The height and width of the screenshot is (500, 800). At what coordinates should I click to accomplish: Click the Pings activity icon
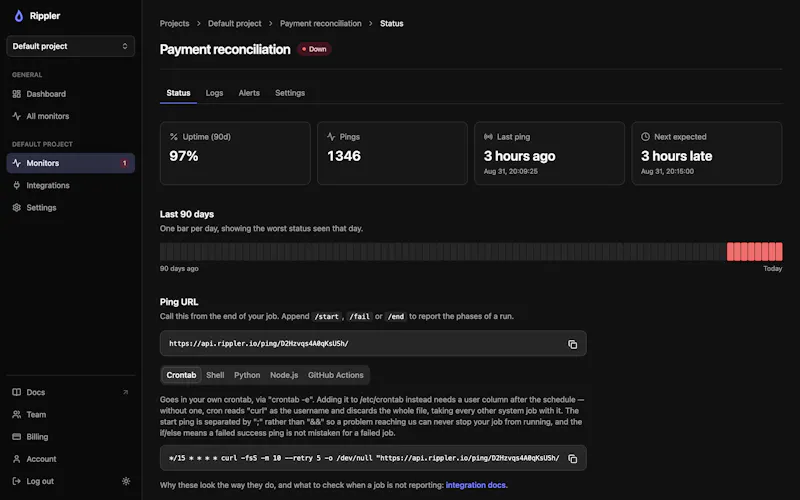click(331, 137)
